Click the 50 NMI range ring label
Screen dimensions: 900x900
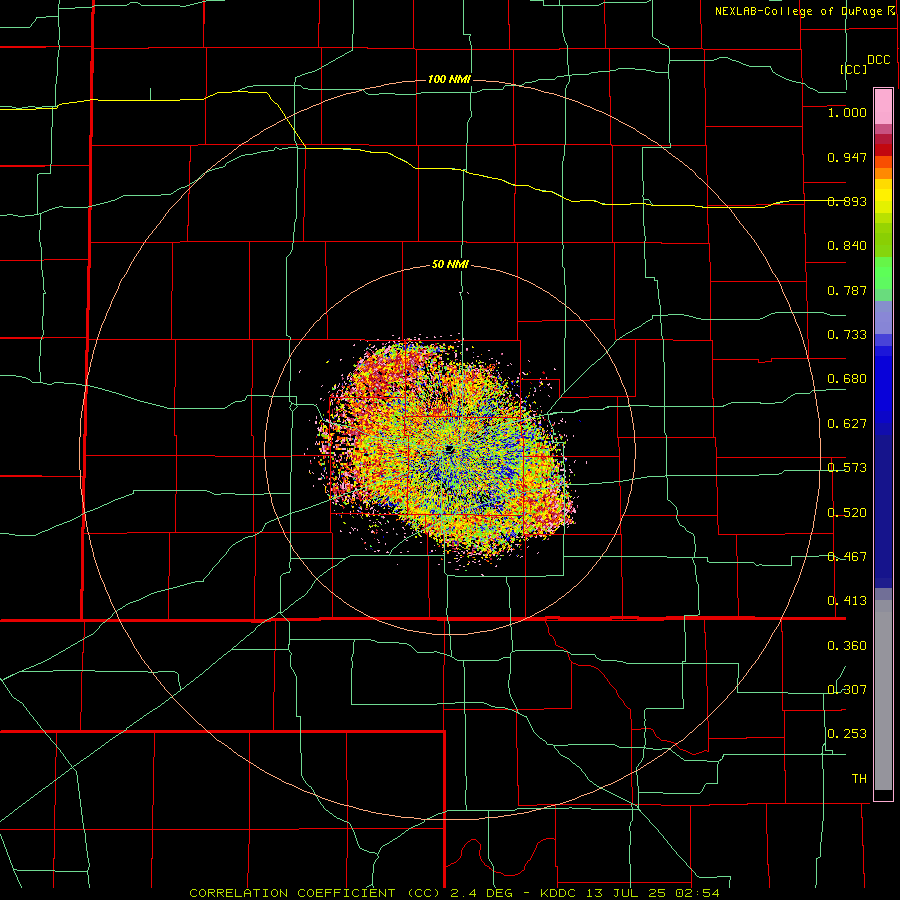pos(450,265)
